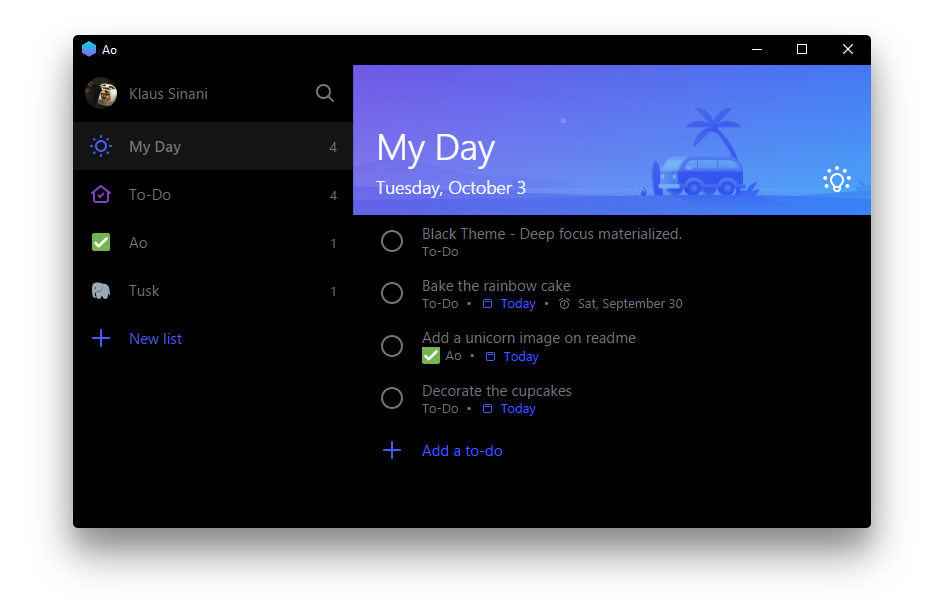Check off 'Decorate the cupcakes'
The height and width of the screenshot is (612, 944).
[x=392, y=398]
